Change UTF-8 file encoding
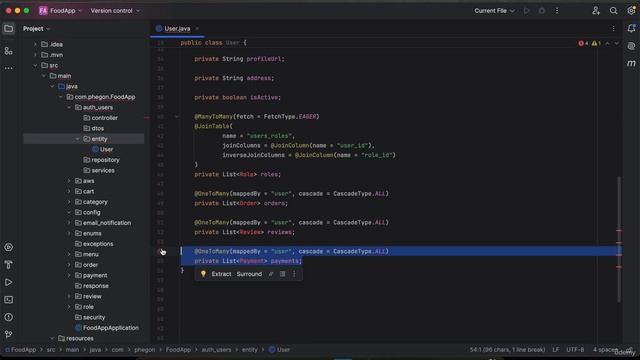Image resolution: width=640 pixels, height=360 pixels. 575,350
